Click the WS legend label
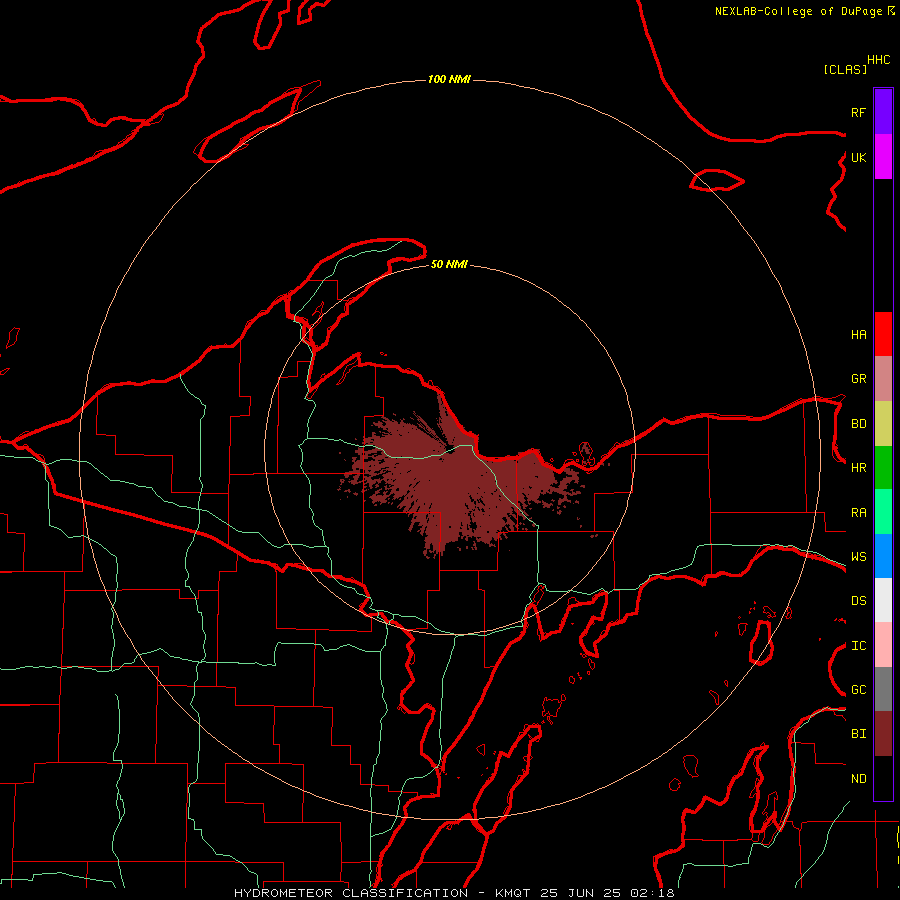Image resolution: width=900 pixels, height=900 pixels. click(x=859, y=557)
